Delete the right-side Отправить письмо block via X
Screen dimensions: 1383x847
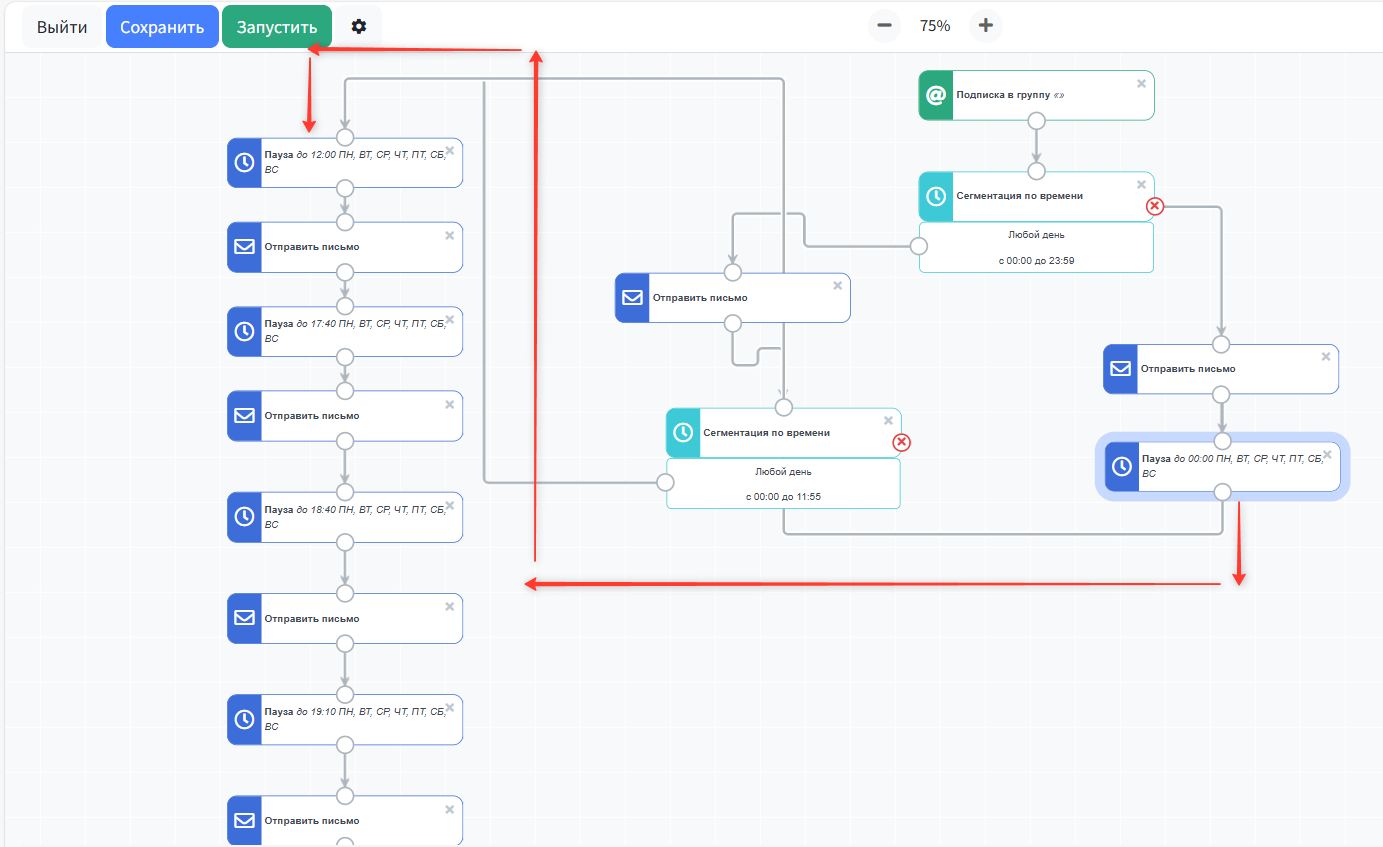pos(1325,357)
